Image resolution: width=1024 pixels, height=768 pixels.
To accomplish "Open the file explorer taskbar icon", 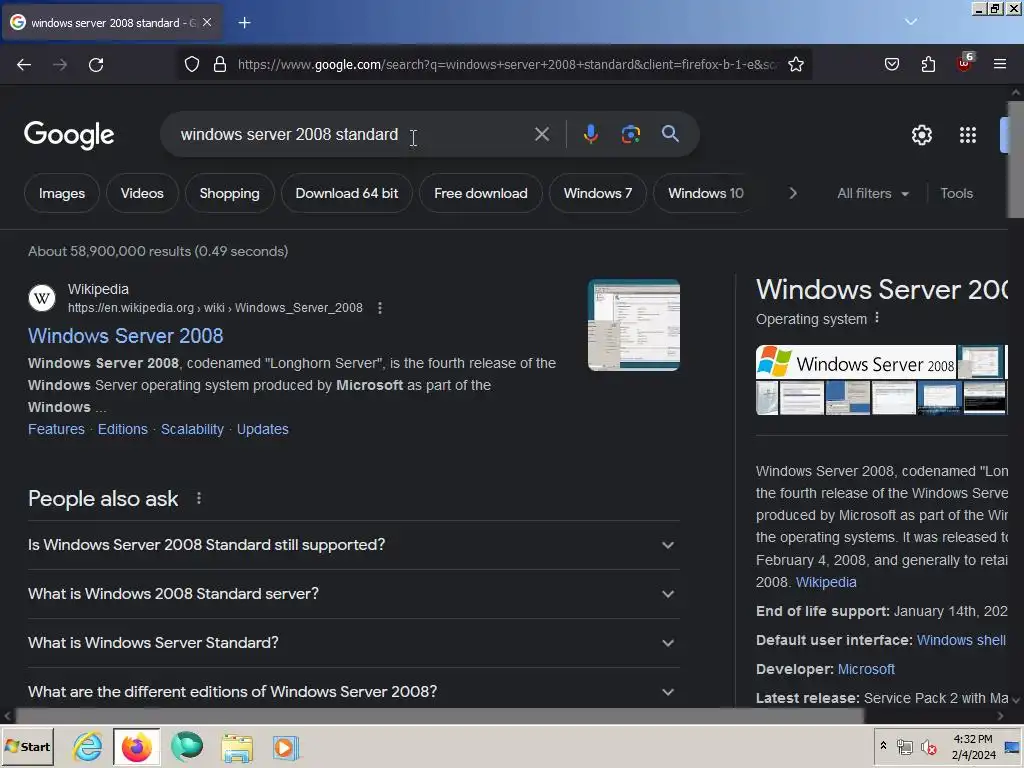I will (x=236, y=747).
